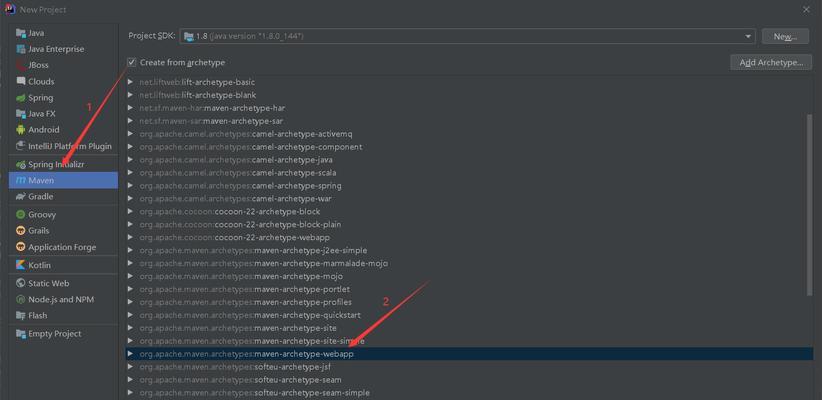Click the Android robot icon
Image resolution: width=822 pixels, height=400 pixels.
click(21, 129)
